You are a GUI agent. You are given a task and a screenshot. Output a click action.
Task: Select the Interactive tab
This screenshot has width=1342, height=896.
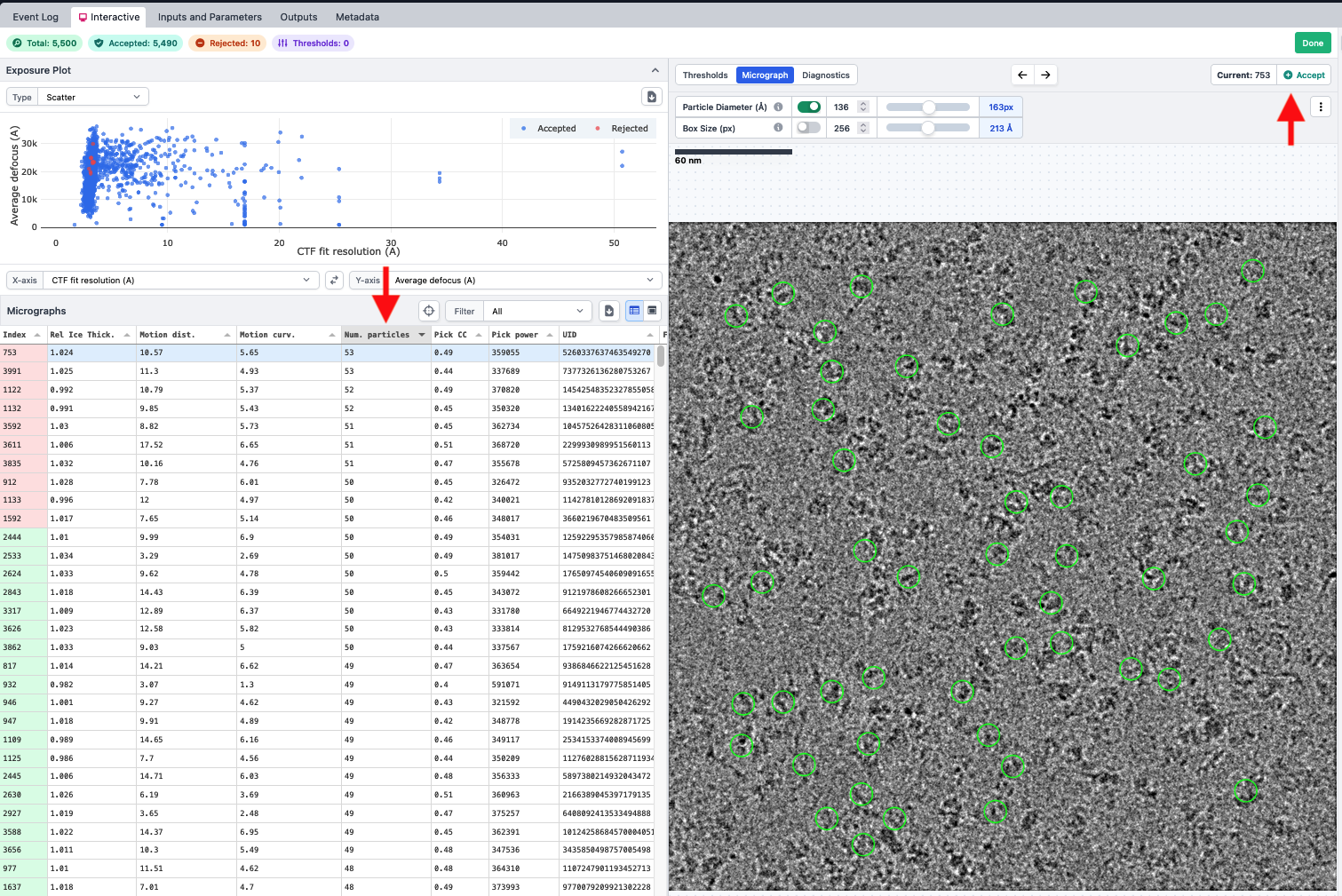coord(109,17)
